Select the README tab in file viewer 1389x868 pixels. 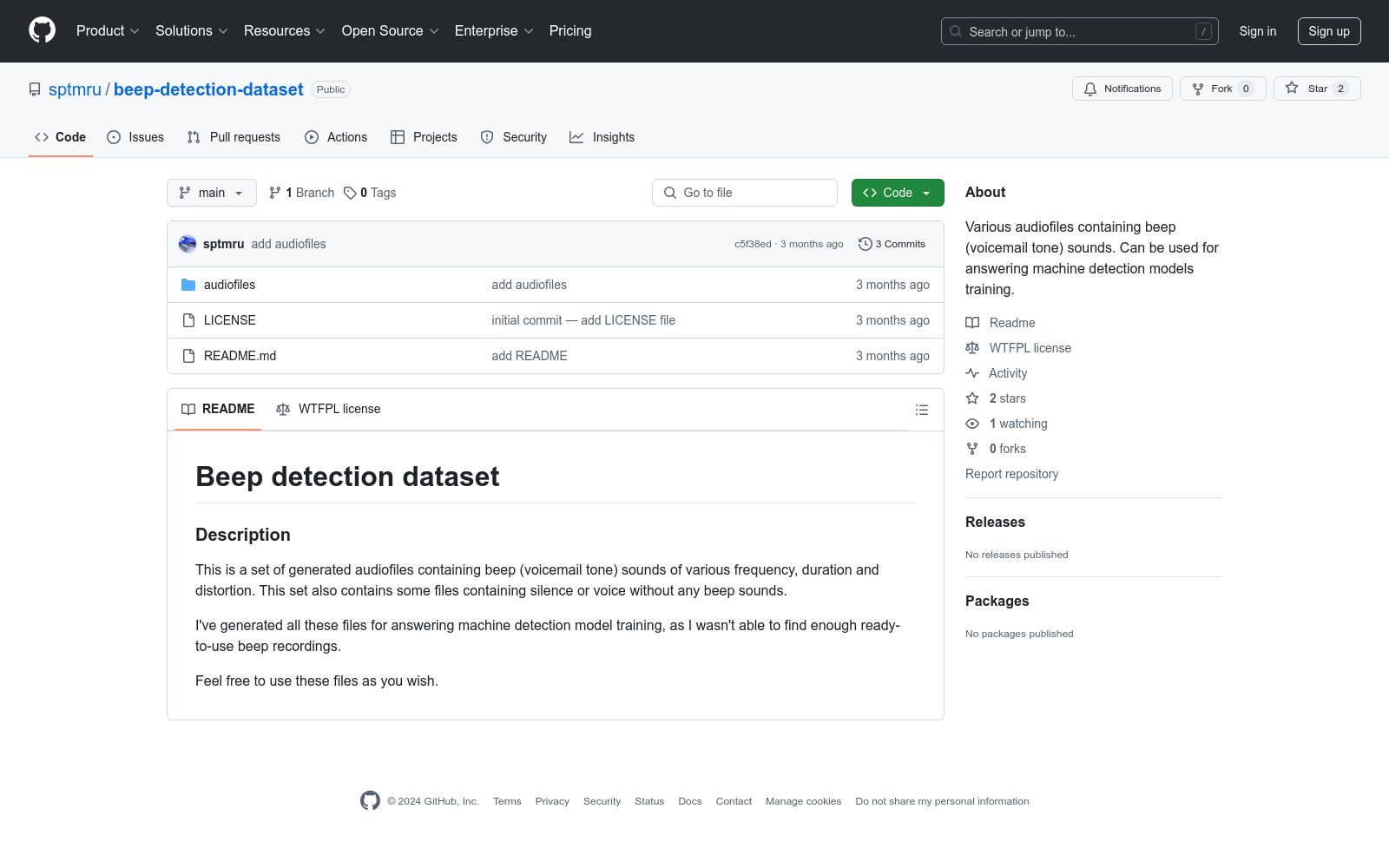[x=218, y=409]
